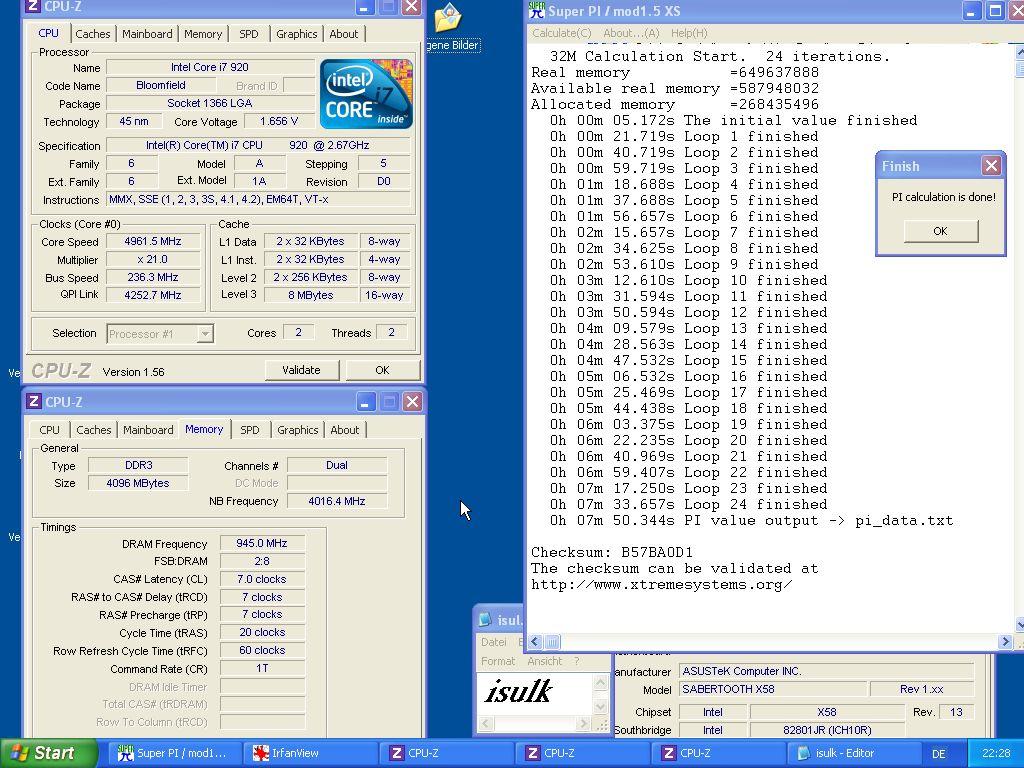Click the isulk text in editor
1024x768 pixels.
pyautogui.click(x=519, y=692)
